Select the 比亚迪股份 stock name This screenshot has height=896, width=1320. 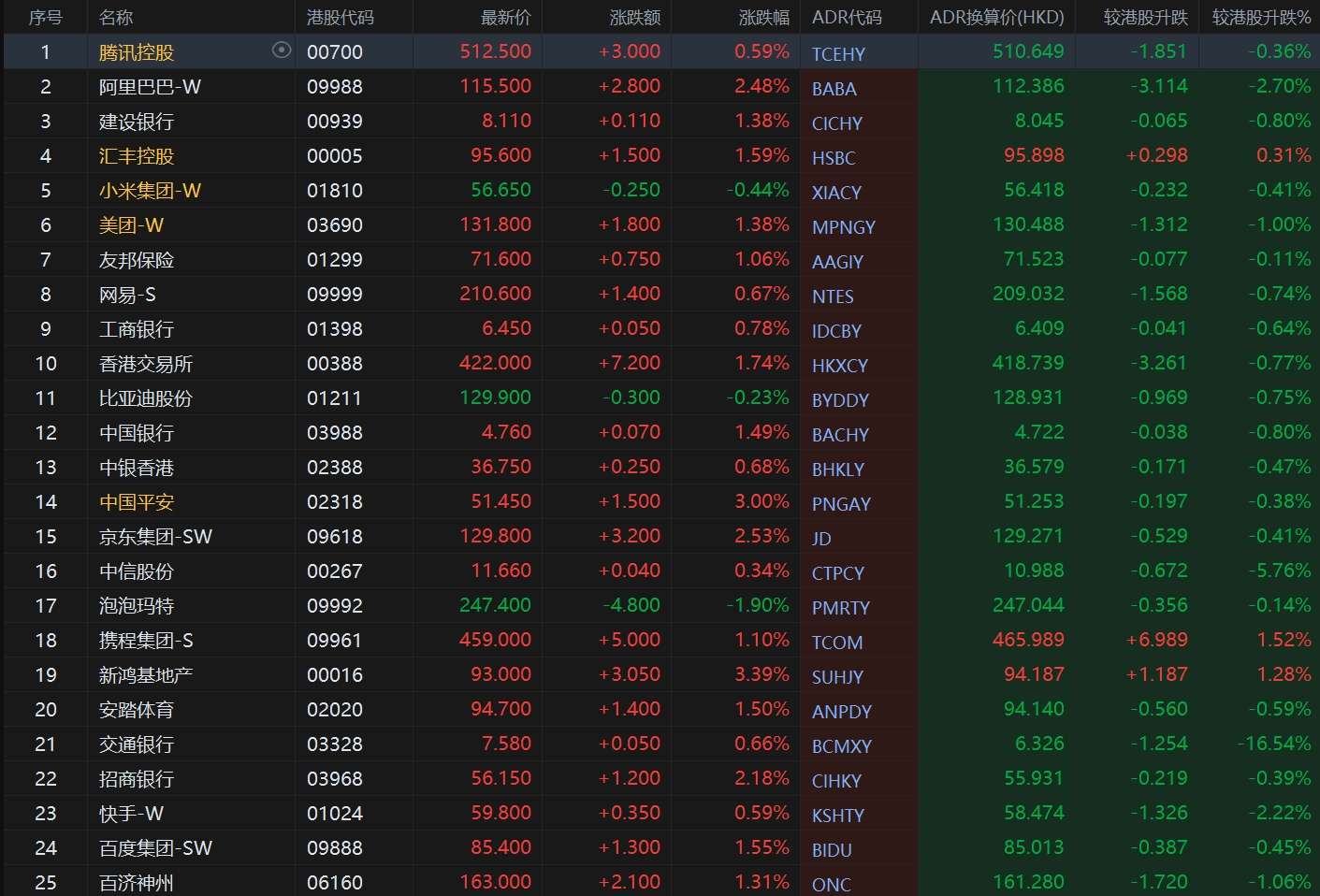[x=146, y=398]
